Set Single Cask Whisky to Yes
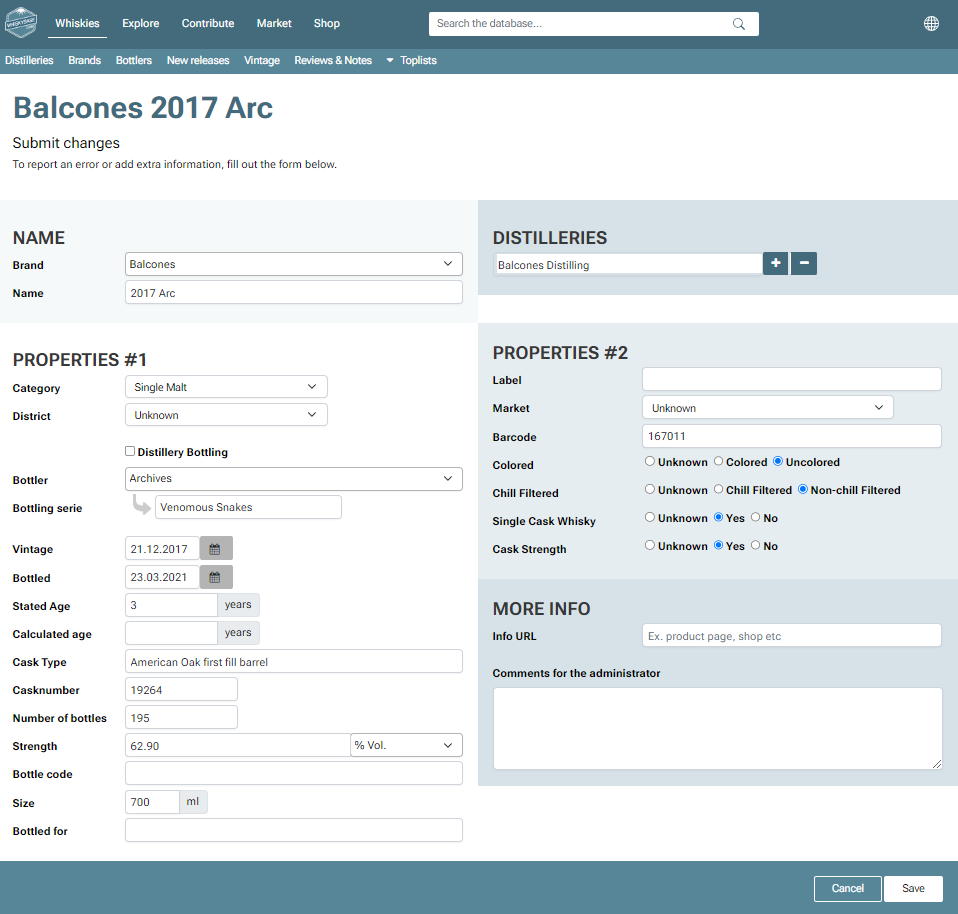Screen dimensions: 958x914 pos(718,517)
